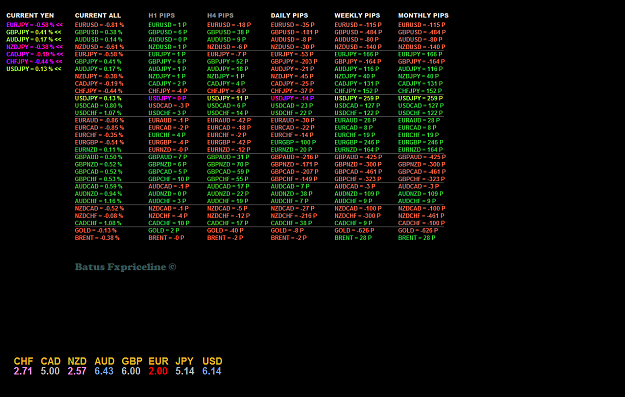Click EURCHF = 4 P under H1 PIPS

pyautogui.click(x=167, y=135)
